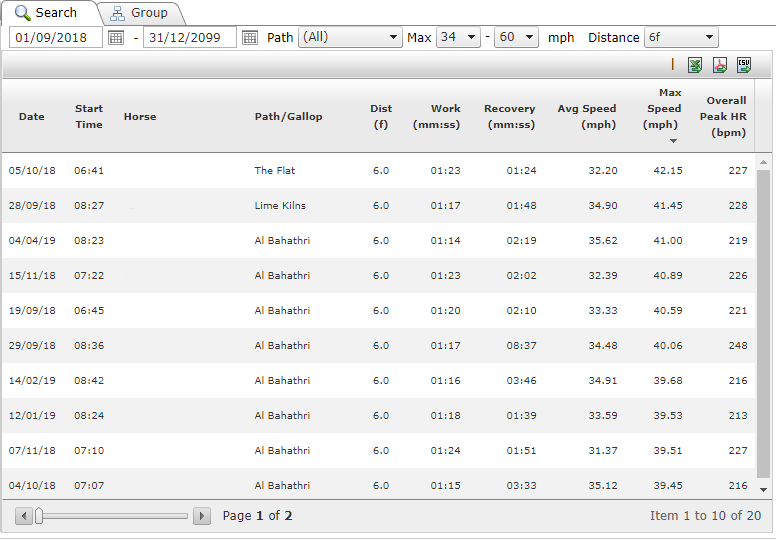Click max speed value 41.45
Viewport: 776px width, 541px height.
(x=668, y=206)
